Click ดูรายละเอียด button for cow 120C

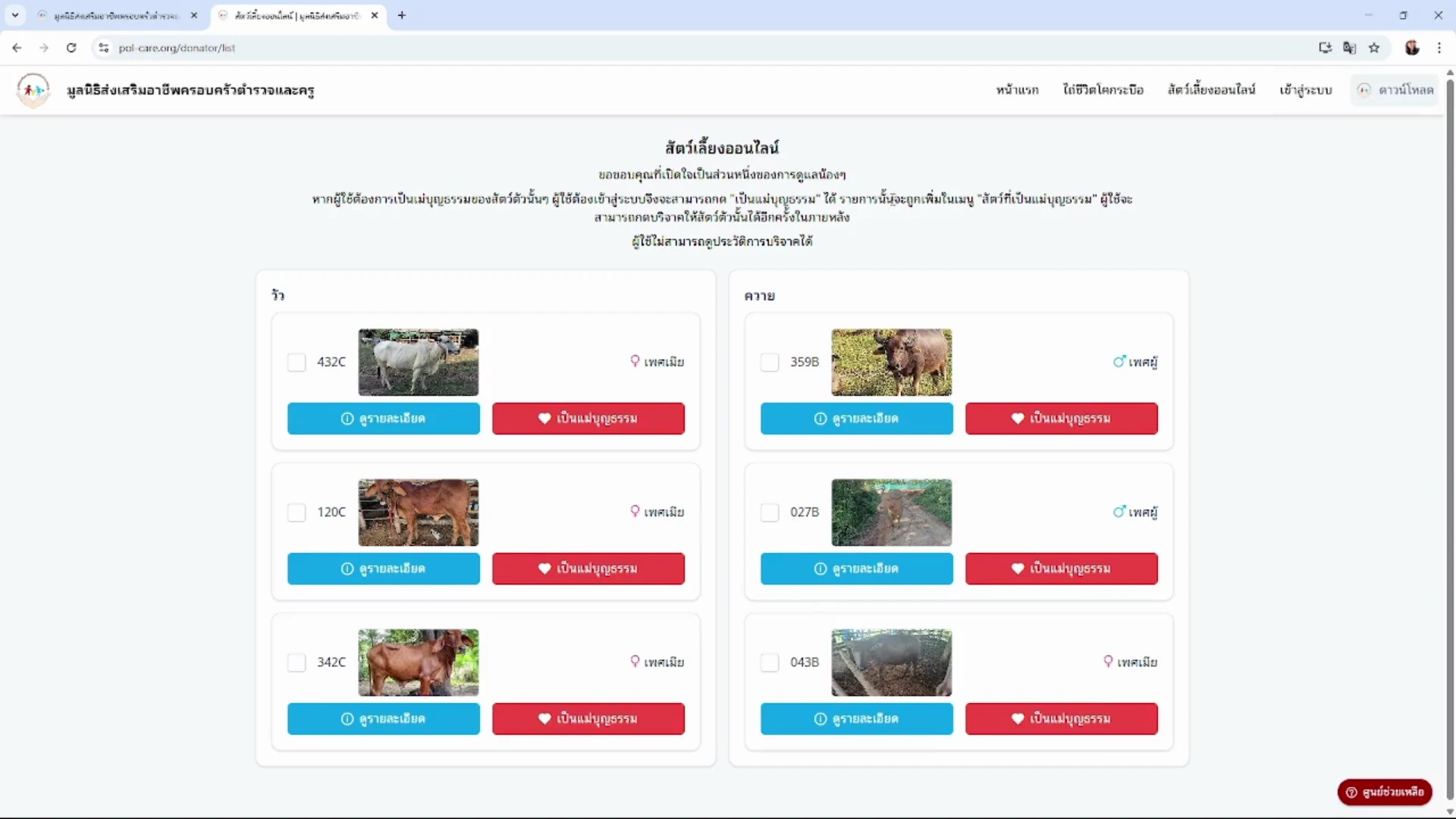(x=383, y=569)
